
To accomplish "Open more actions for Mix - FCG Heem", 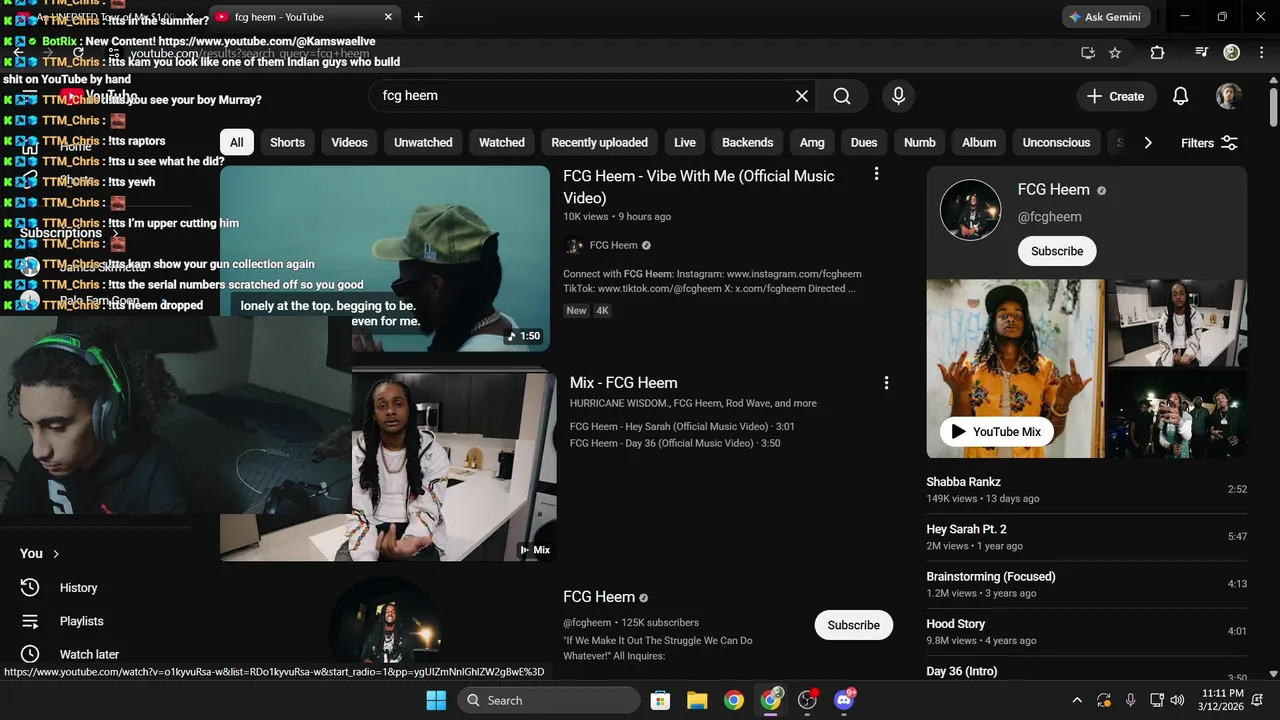I will (x=886, y=382).
